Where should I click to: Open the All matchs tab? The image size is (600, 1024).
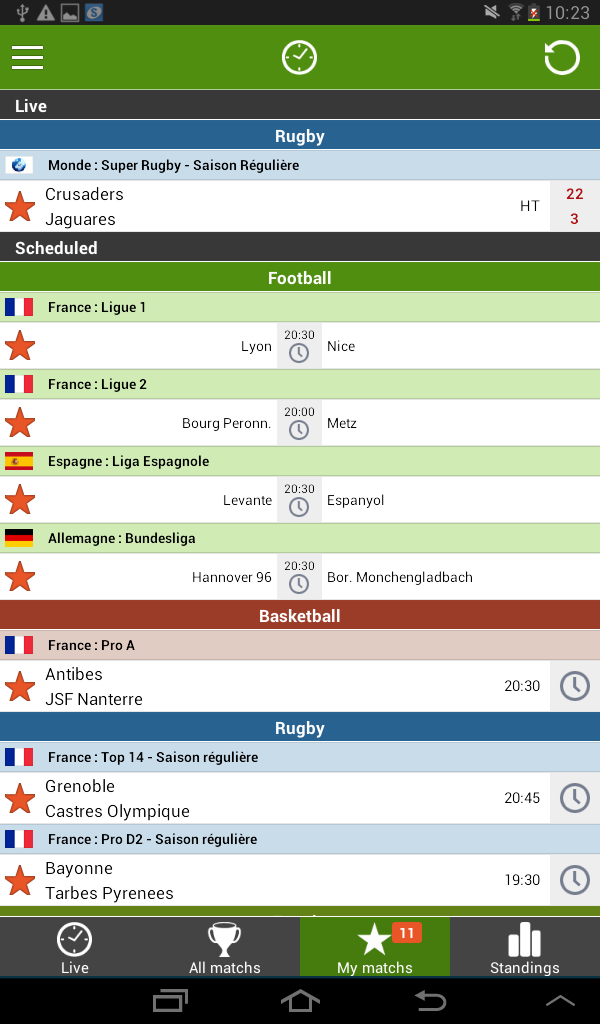click(225, 947)
